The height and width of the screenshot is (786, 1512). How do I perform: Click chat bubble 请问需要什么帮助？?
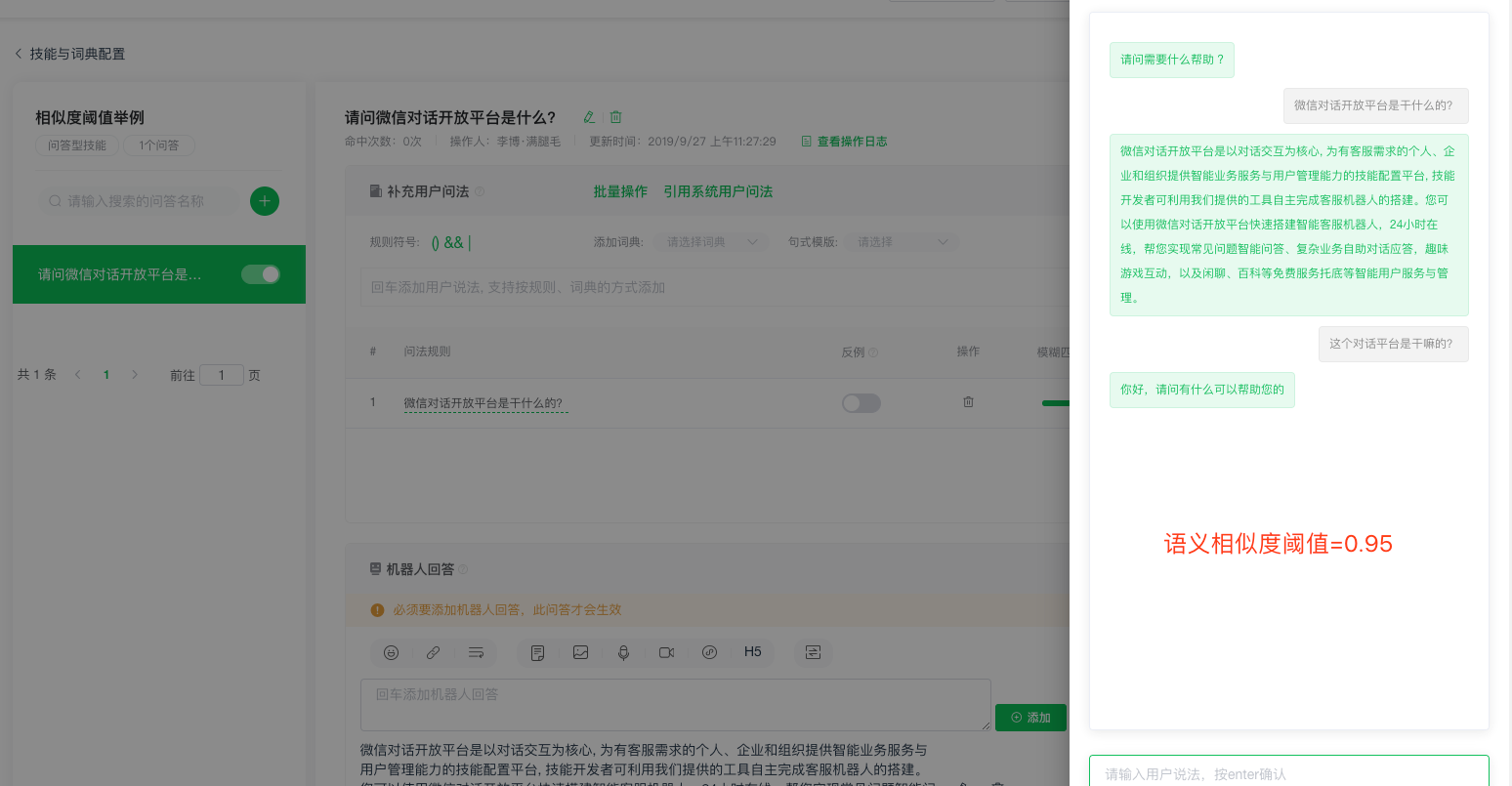click(x=1172, y=60)
